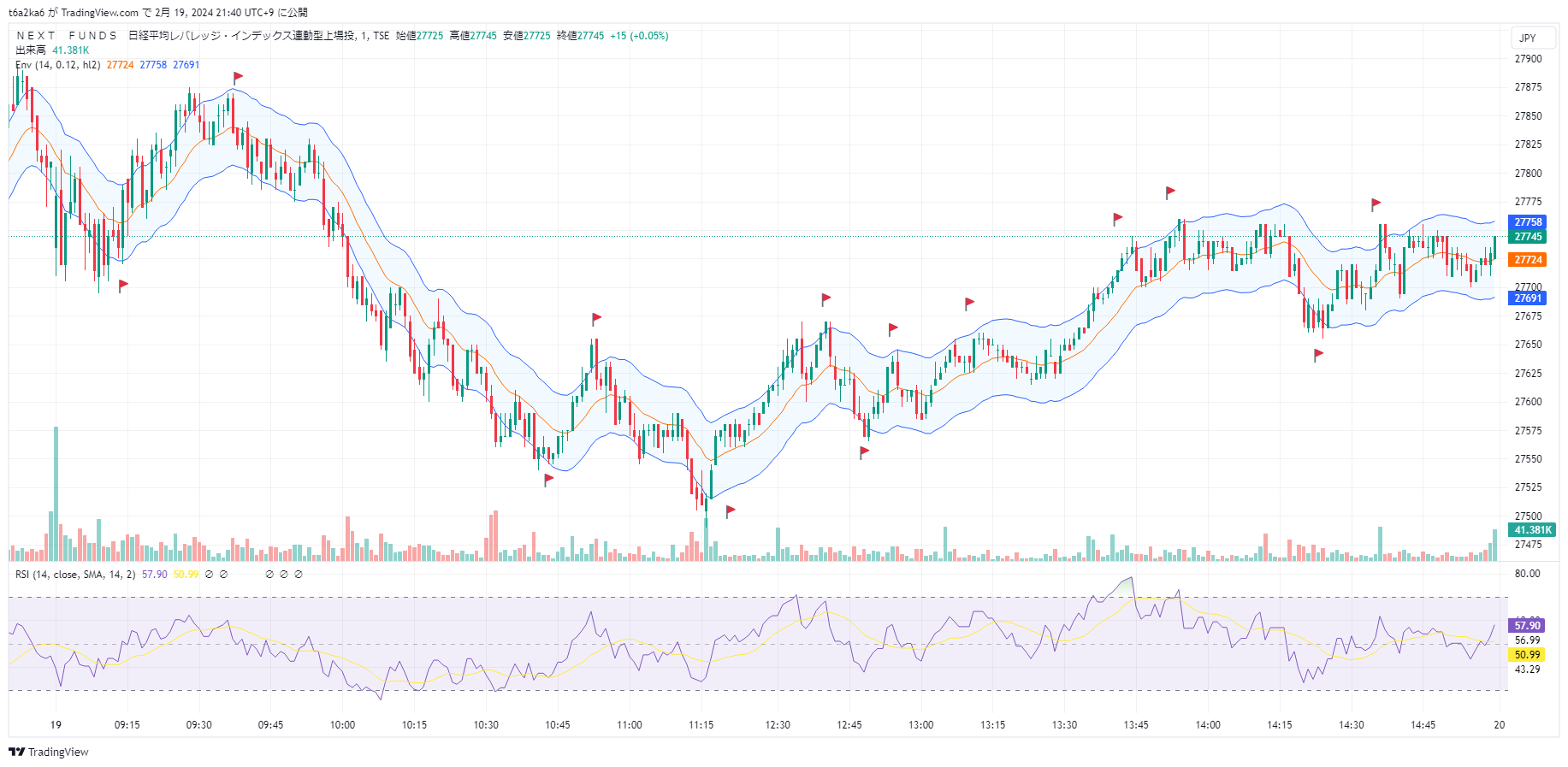Click the highest red flag near 13:45
1568x767 pixels.
coord(1169,192)
